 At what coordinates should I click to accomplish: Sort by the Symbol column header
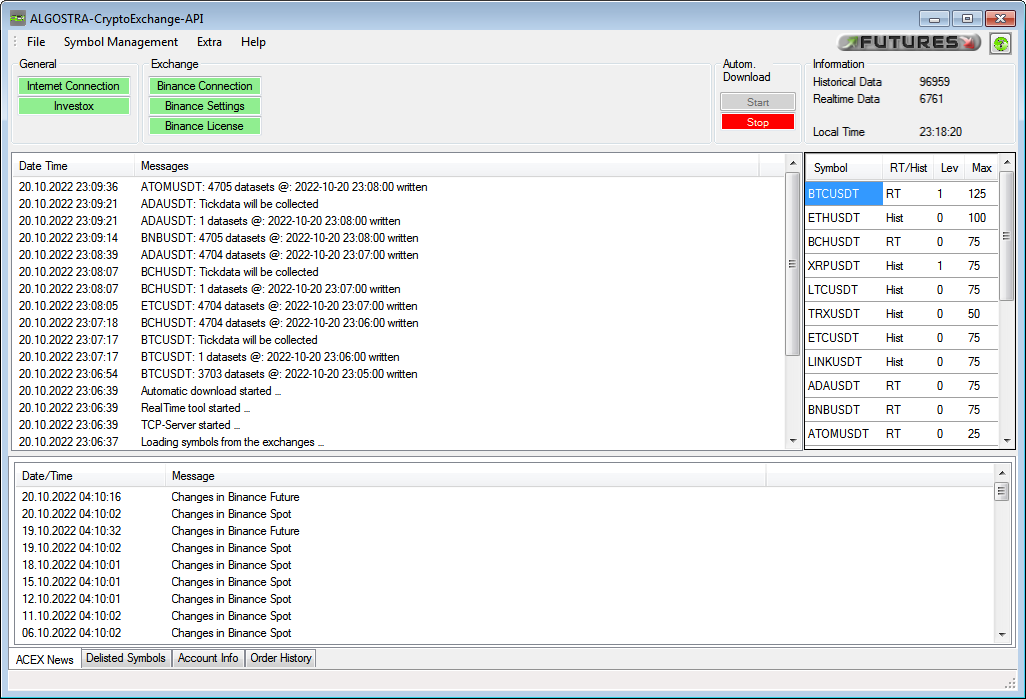pos(844,168)
